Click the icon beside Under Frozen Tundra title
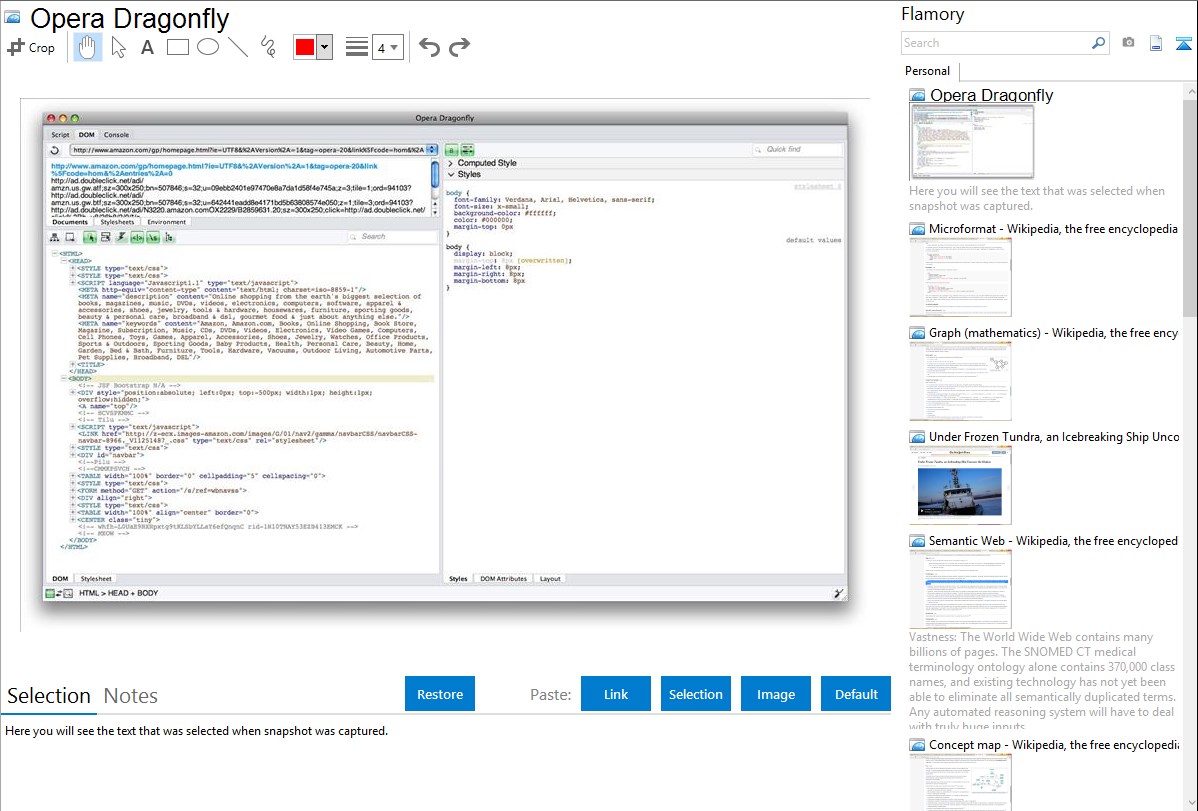Viewport: 1198px width, 811px height. point(917,436)
